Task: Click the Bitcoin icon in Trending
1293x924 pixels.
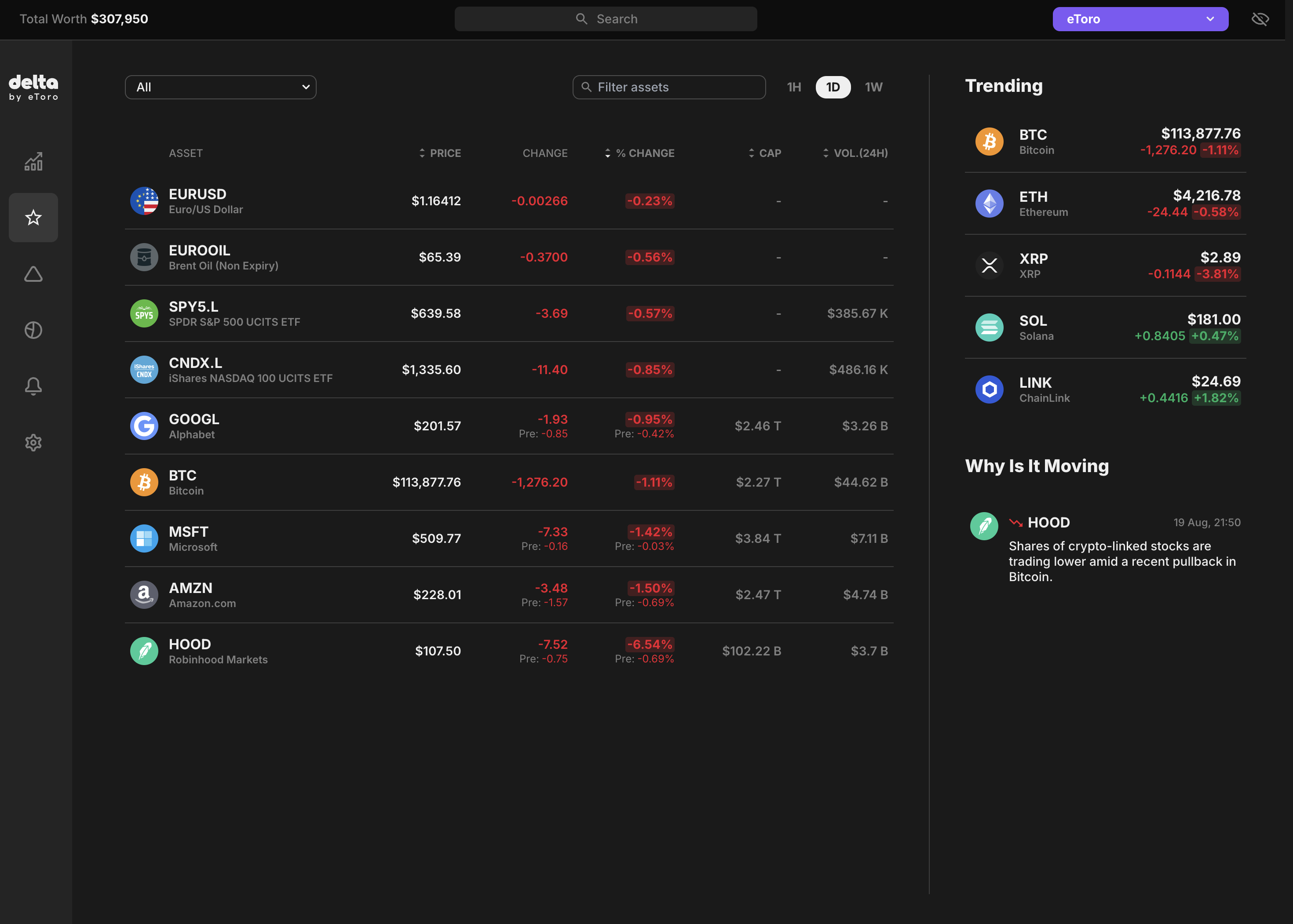Action: (x=989, y=141)
